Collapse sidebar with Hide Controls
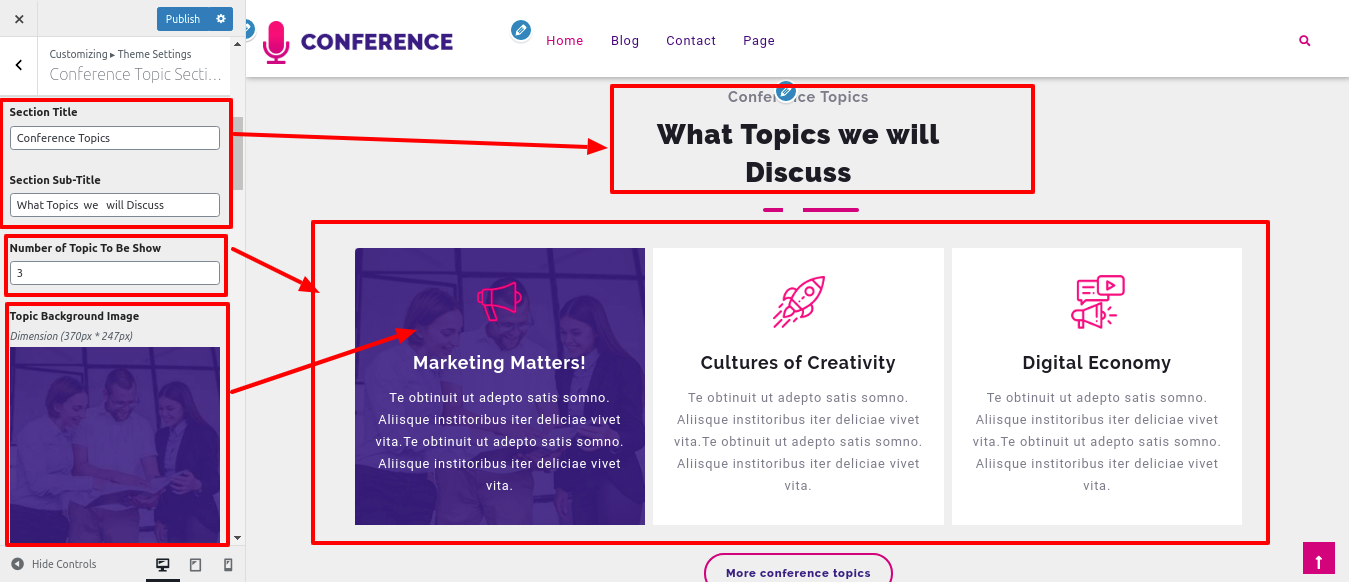The image size is (1349, 582). [x=55, y=565]
